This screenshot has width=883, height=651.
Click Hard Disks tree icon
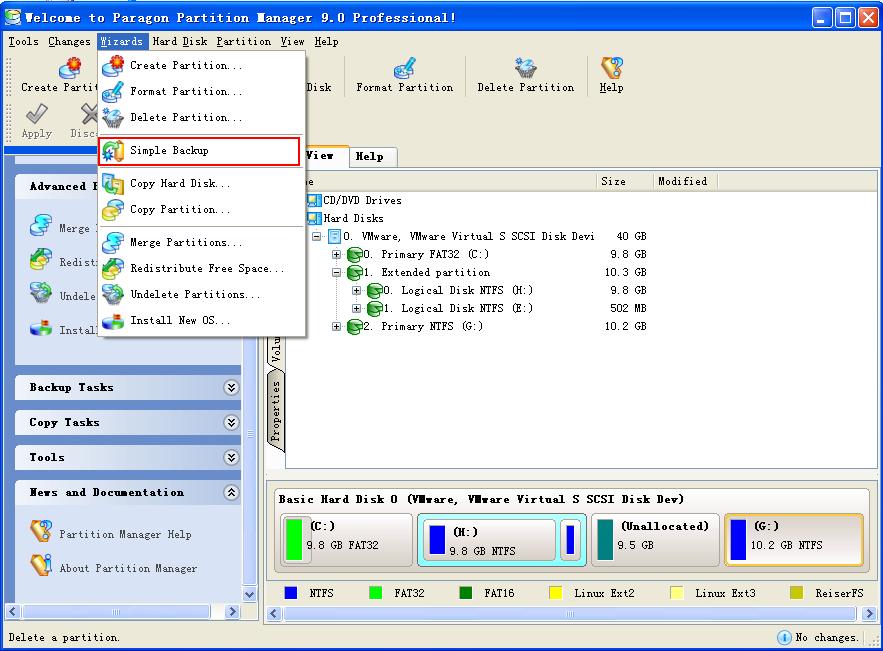(314, 217)
